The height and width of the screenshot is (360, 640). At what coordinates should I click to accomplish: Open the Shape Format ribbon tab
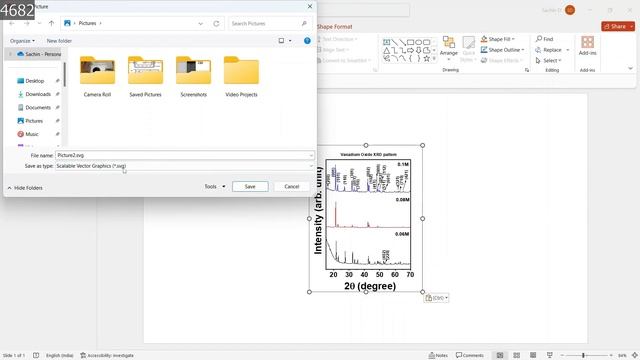coord(334,27)
